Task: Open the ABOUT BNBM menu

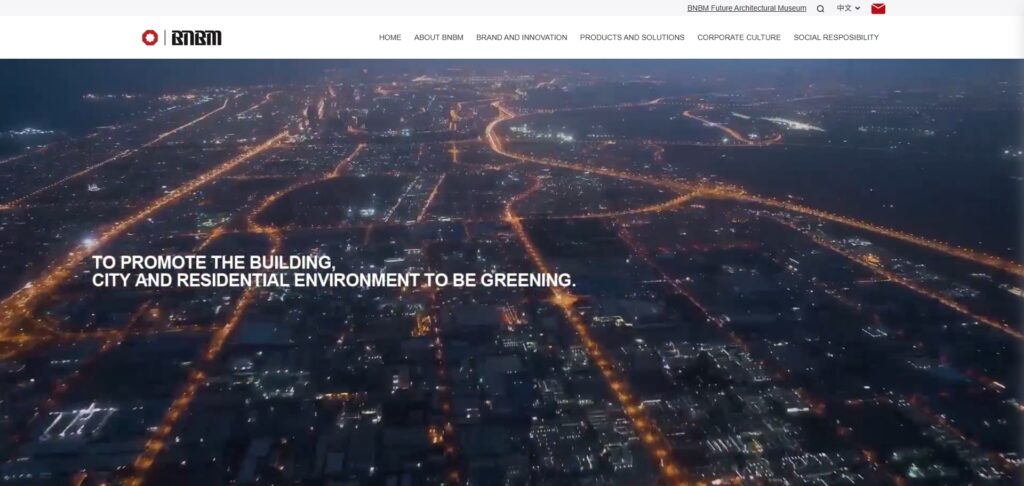Action: 439,38
